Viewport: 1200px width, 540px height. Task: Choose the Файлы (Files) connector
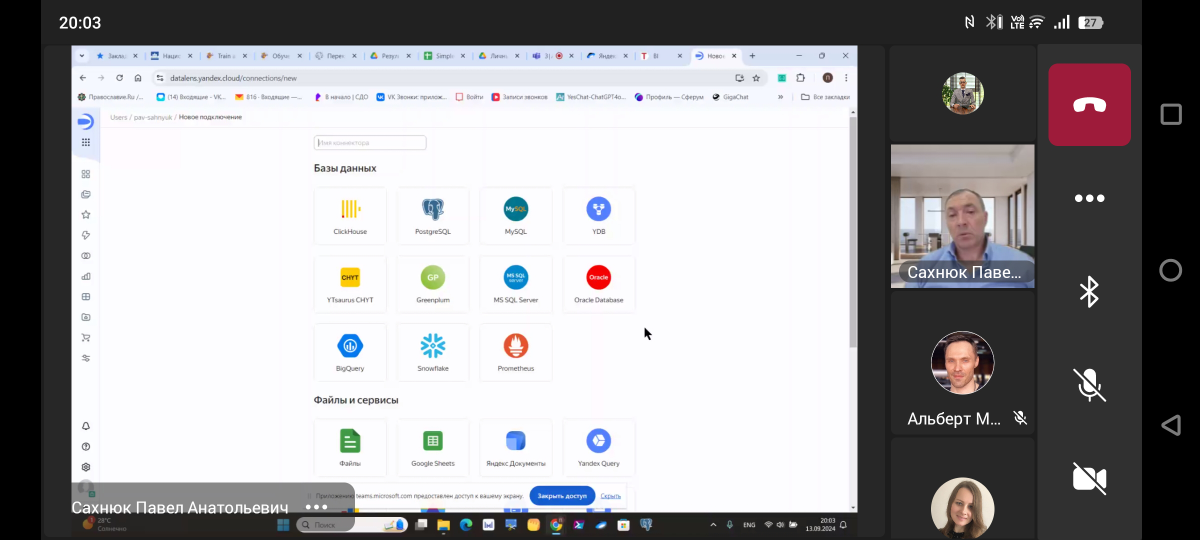[x=350, y=447]
